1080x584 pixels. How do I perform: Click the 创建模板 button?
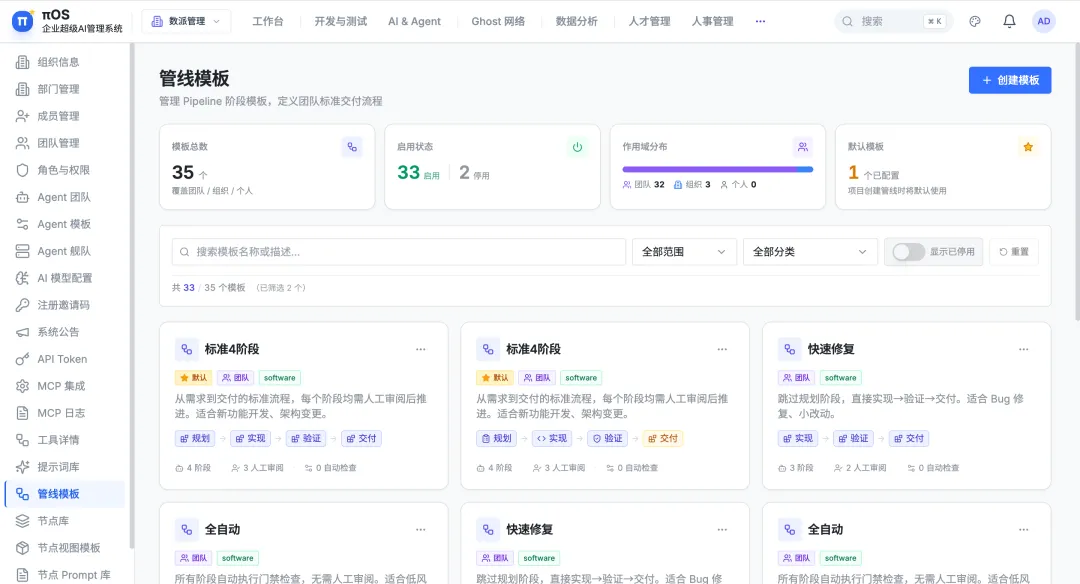coord(1010,80)
